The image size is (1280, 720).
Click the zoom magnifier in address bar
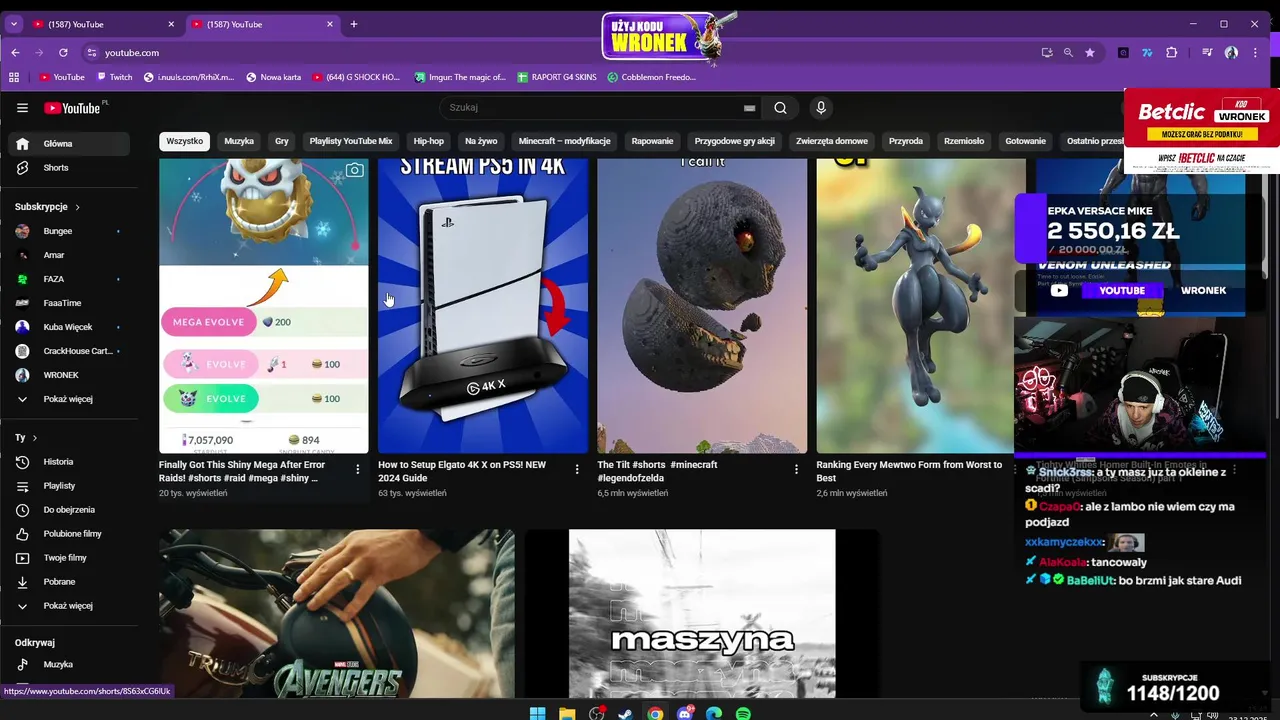click(1068, 52)
